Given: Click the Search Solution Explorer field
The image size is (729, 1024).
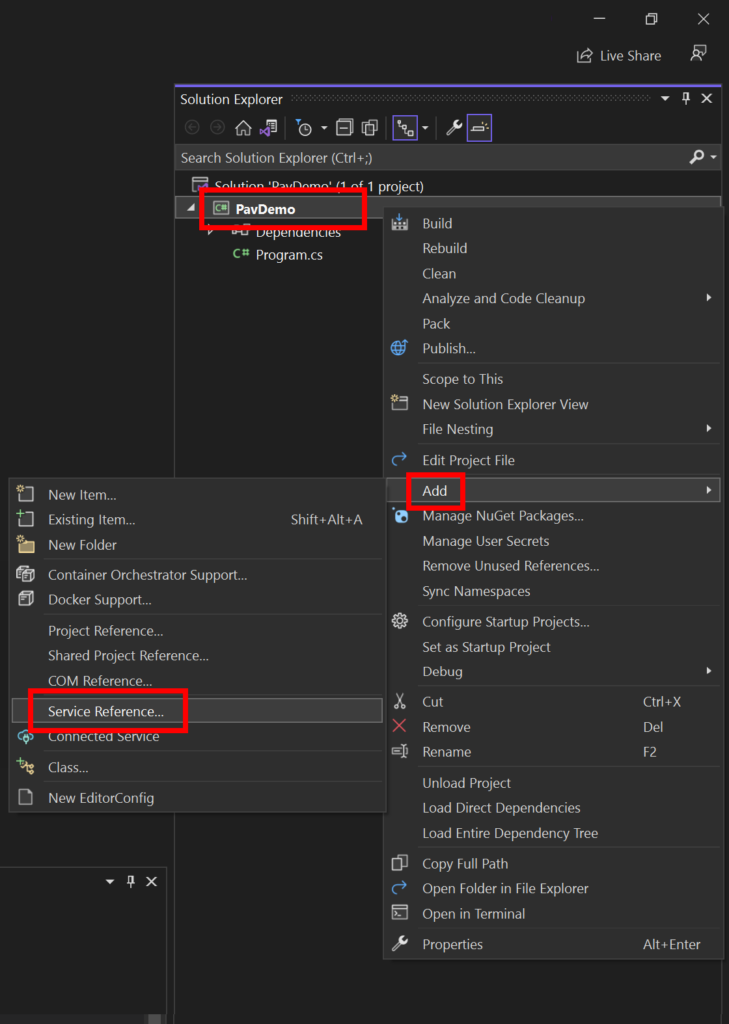Looking at the screenshot, I should [x=430, y=158].
